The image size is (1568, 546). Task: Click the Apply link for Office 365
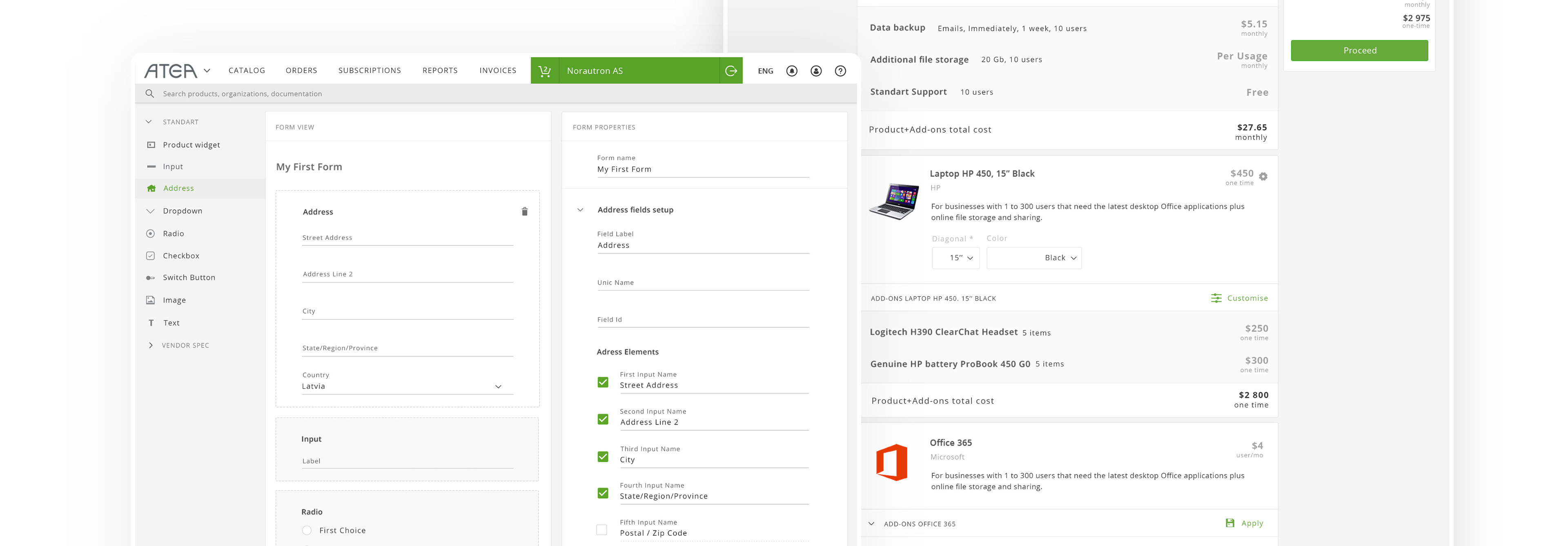pos(1252,524)
